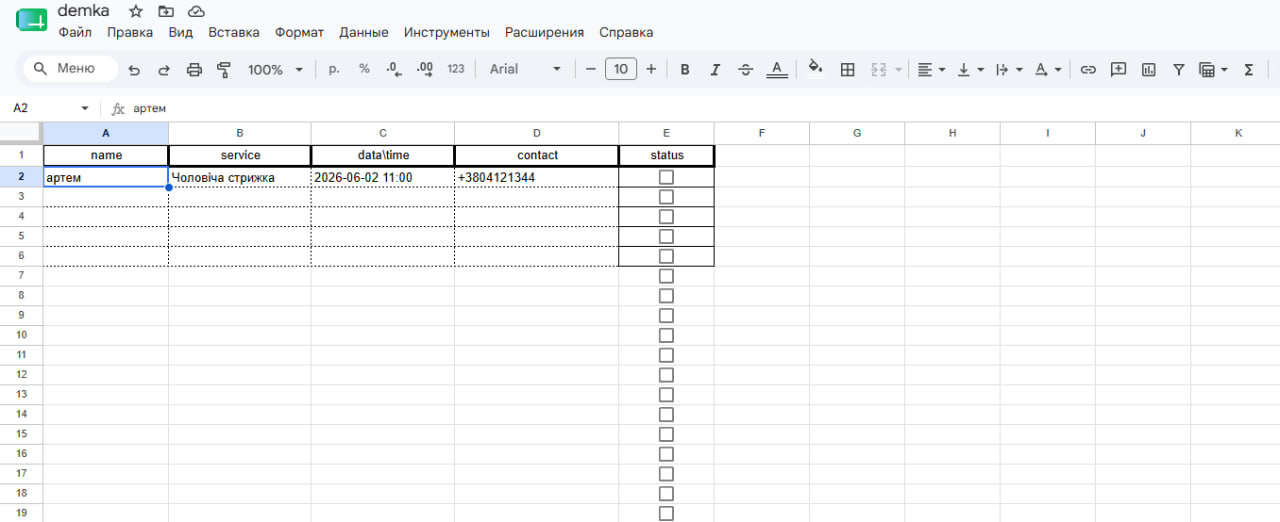Open the filter views dropdown
Image resolution: width=1280 pixels, height=522 pixels.
1213,70
